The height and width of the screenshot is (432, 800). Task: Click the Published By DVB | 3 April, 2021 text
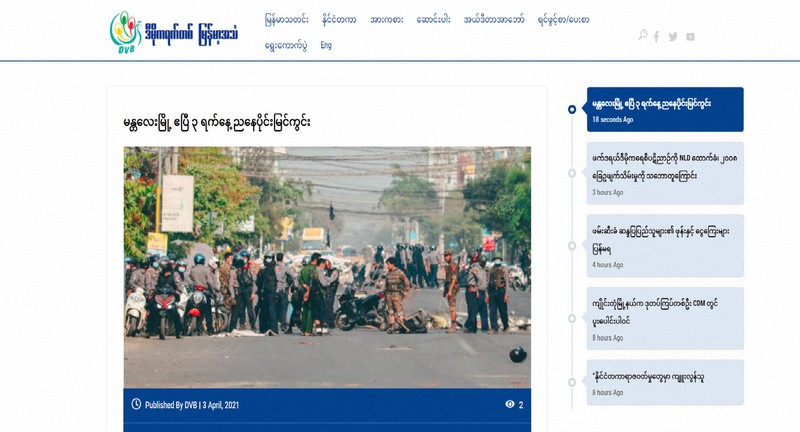click(192, 405)
